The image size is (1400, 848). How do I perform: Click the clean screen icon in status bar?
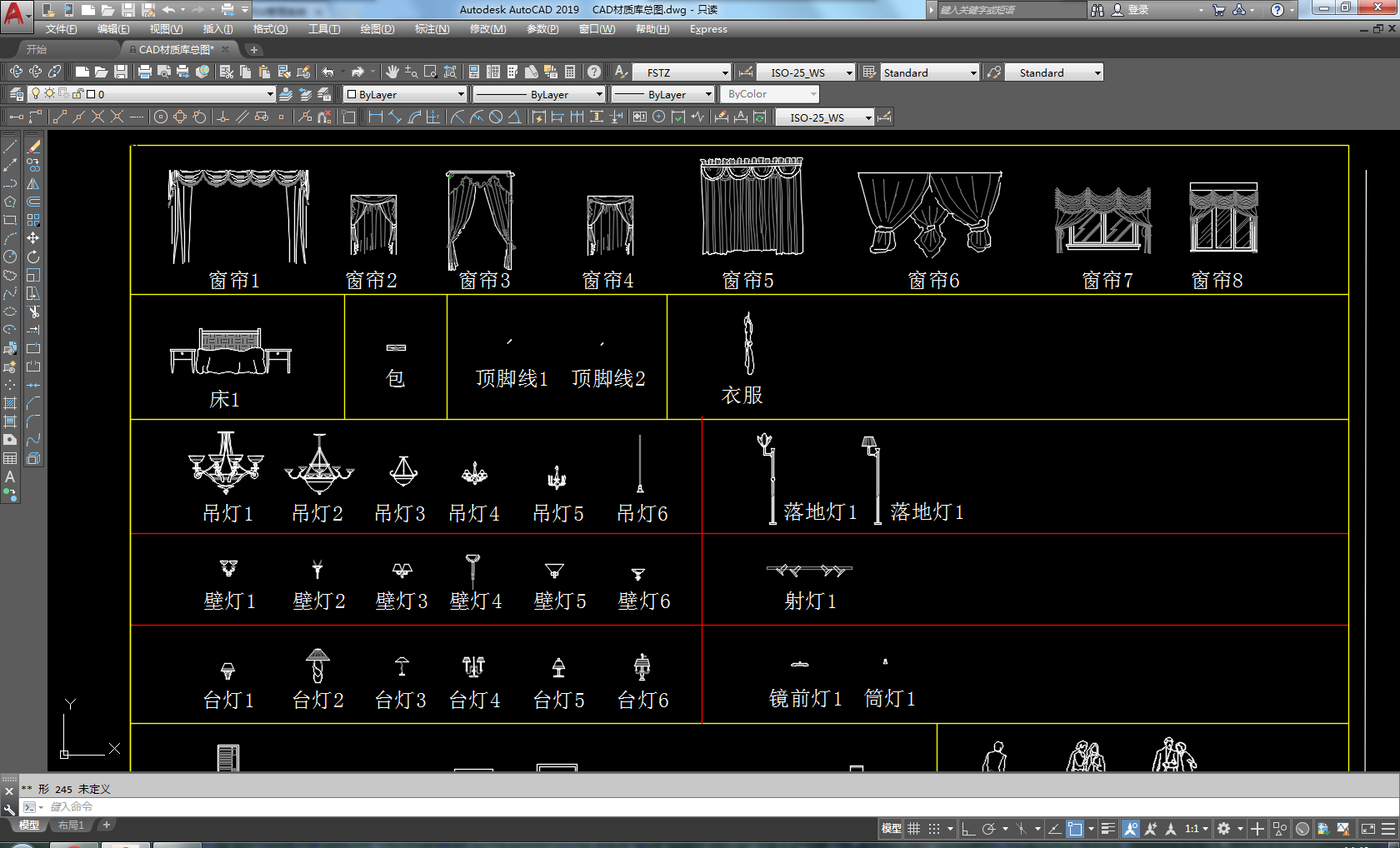(1368, 829)
